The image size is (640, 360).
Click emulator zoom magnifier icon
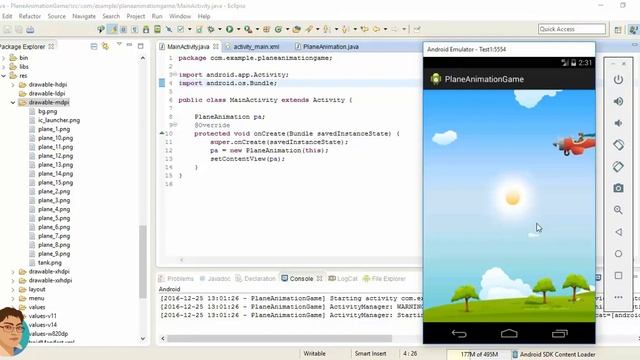[618, 210]
